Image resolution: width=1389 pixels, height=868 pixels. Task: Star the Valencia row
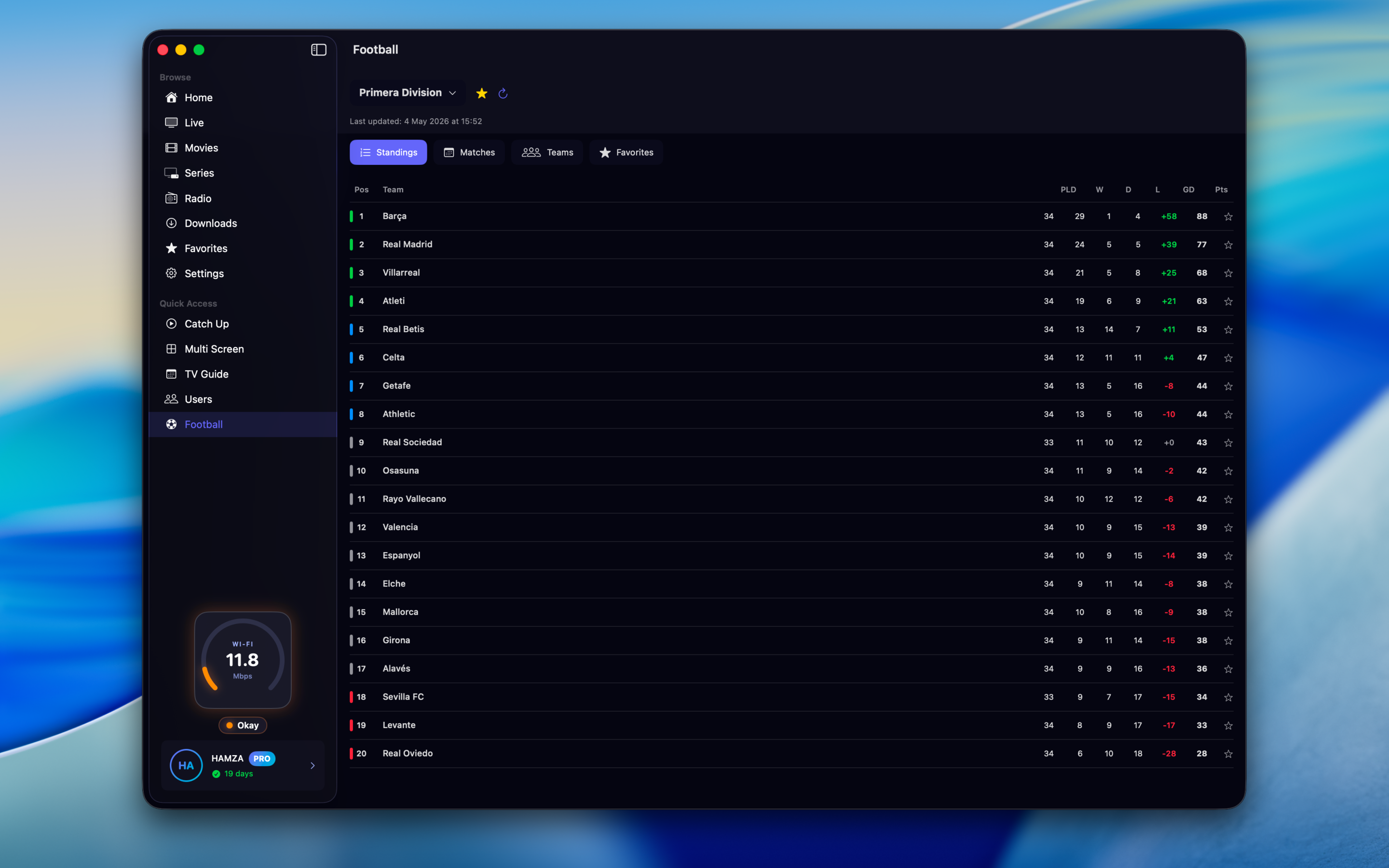[x=1228, y=528]
